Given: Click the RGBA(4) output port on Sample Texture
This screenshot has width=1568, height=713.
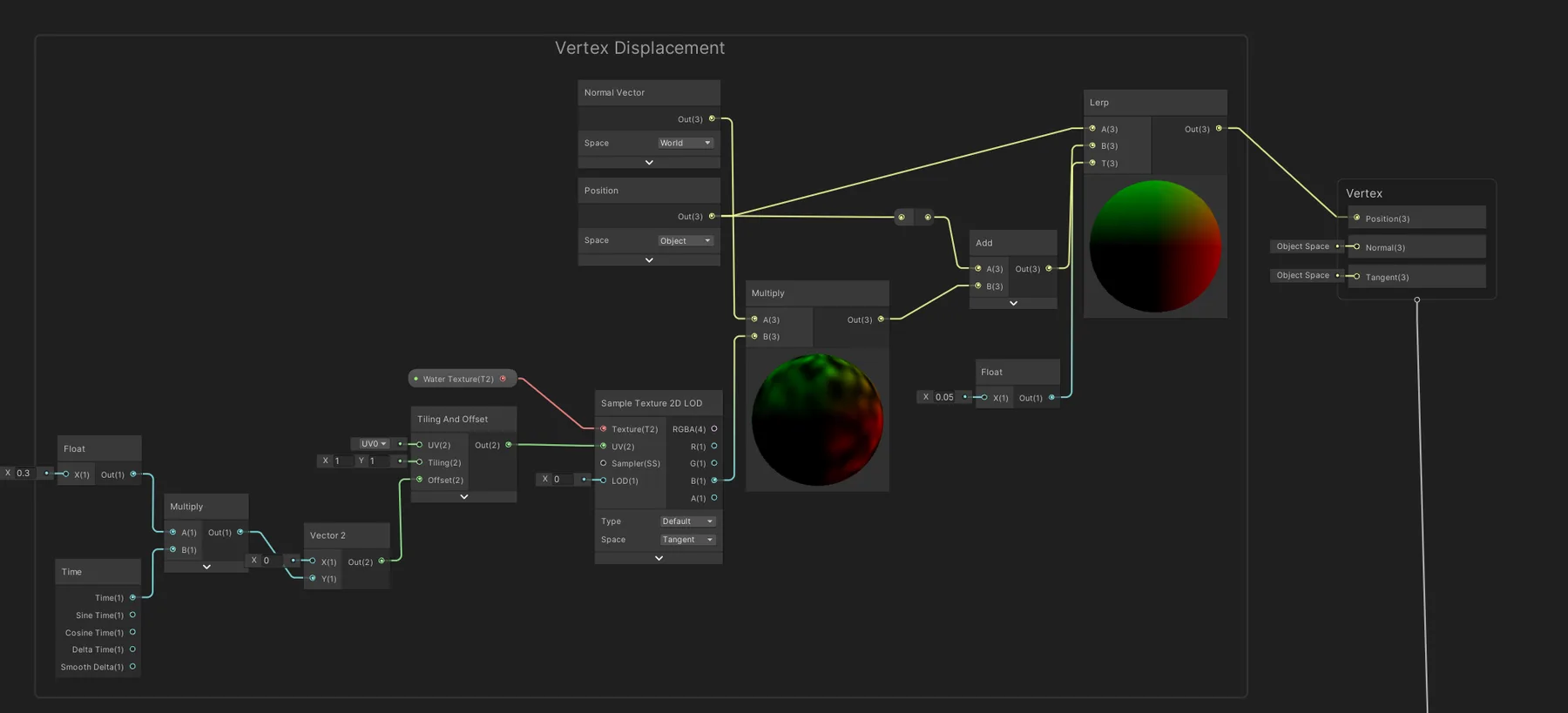Looking at the screenshot, I should pos(714,428).
